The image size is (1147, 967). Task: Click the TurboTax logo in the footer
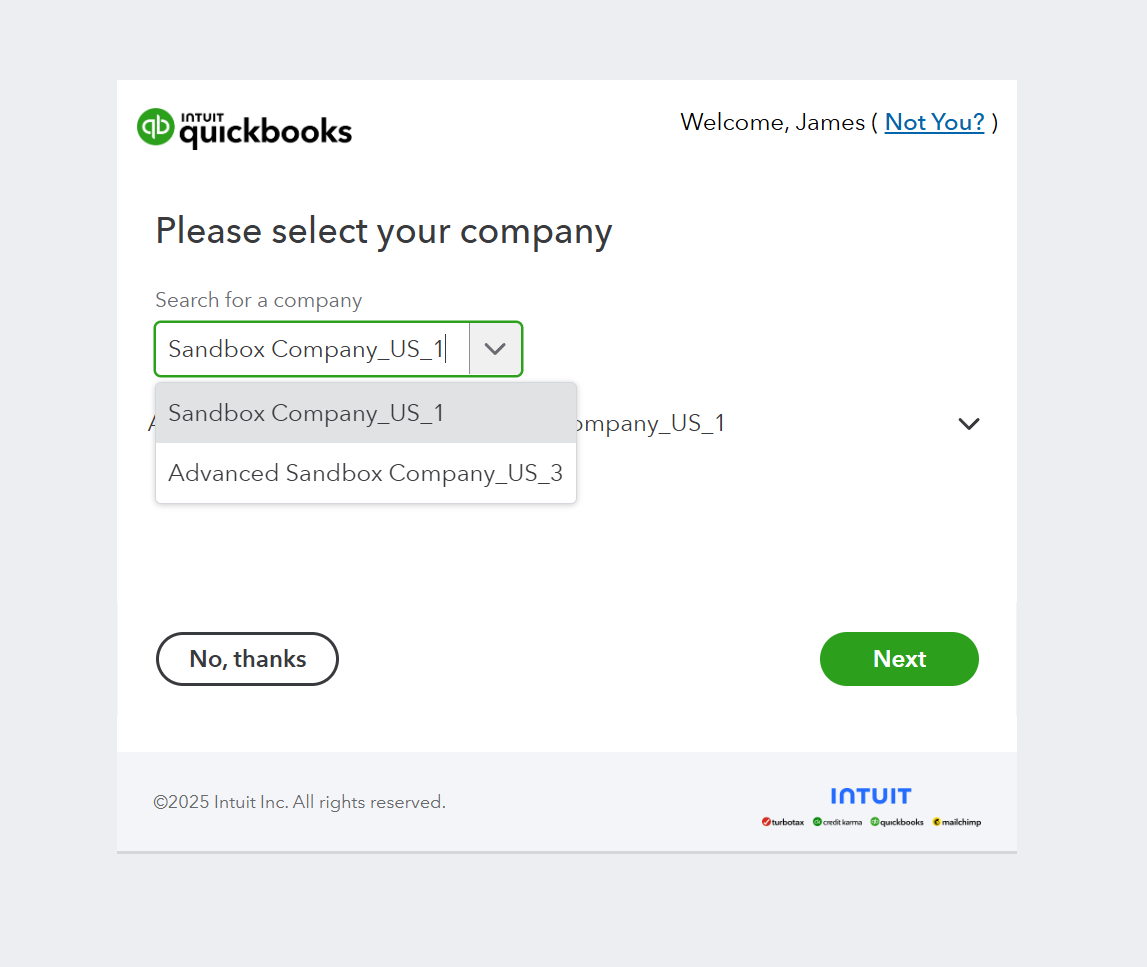783,822
